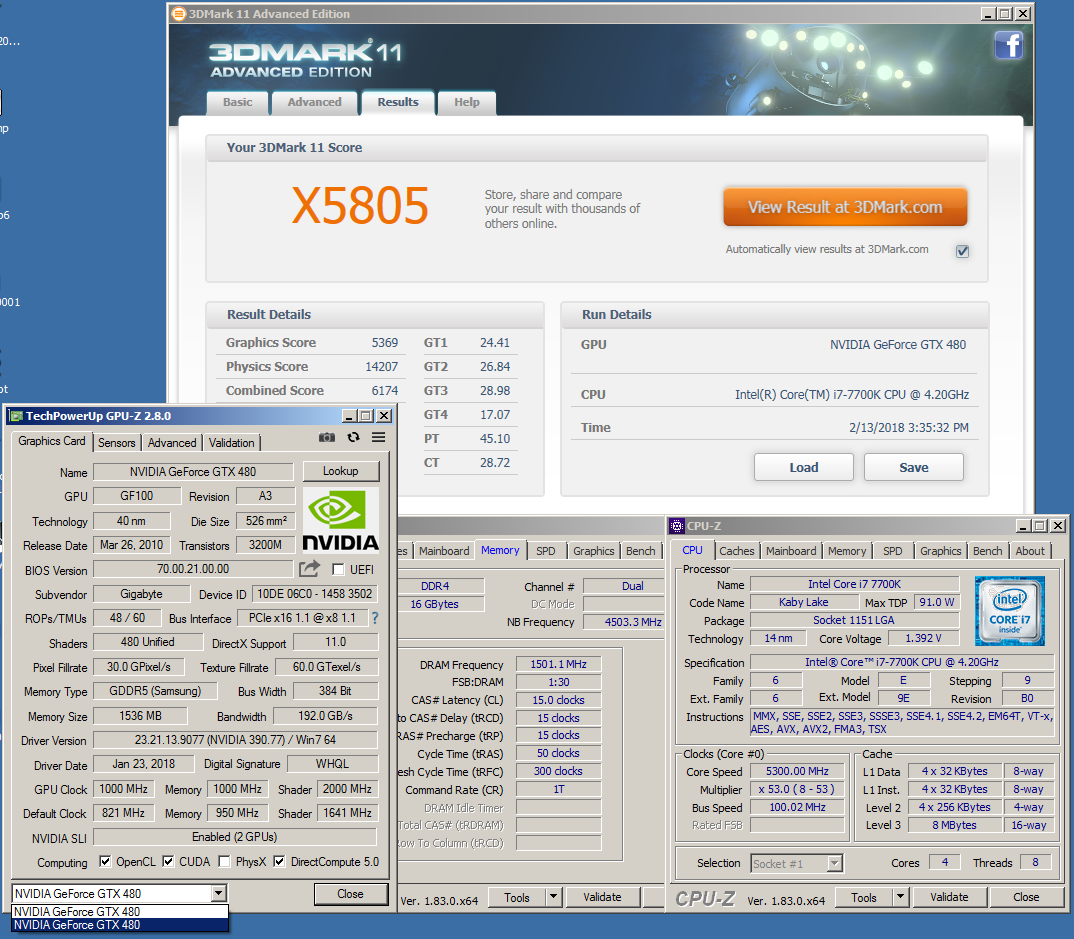Toggle the DirectCompute 5.0 checkbox
This screenshot has width=1074, height=939.
tap(279, 862)
